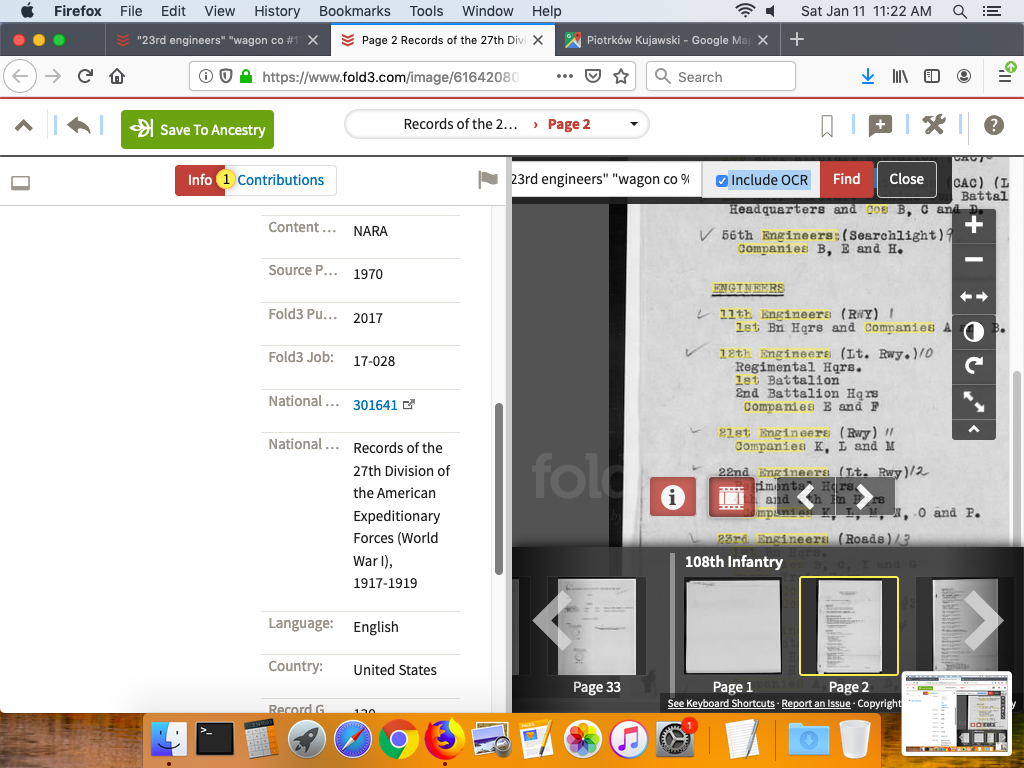The height and width of the screenshot is (768, 1024).
Task: Collapse the header with up chevron
Action: pyautogui.click(x=23, y=126)
